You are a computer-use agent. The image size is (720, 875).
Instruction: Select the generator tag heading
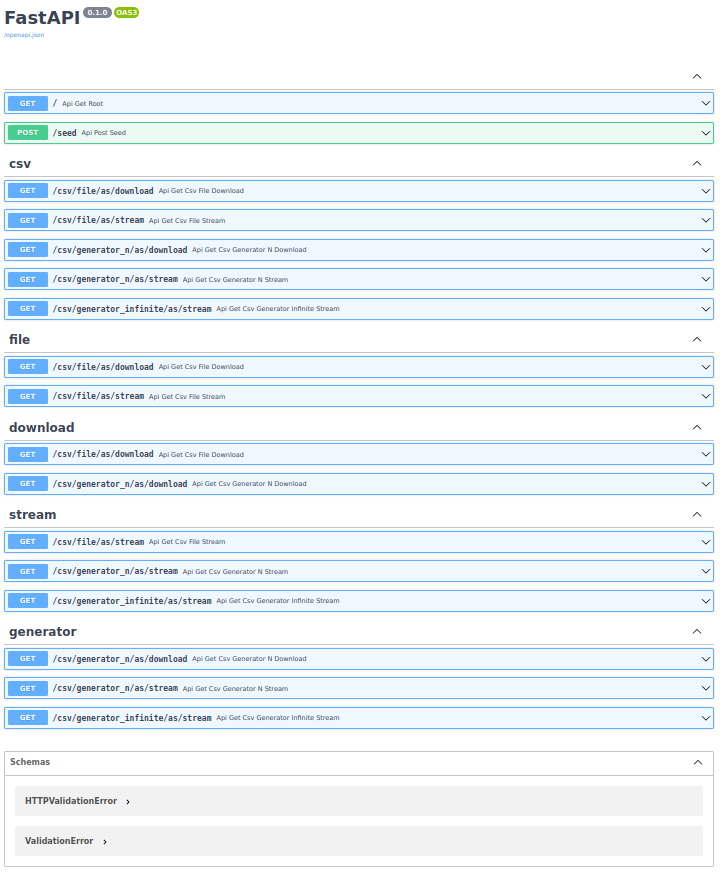(x=43, y=632)
